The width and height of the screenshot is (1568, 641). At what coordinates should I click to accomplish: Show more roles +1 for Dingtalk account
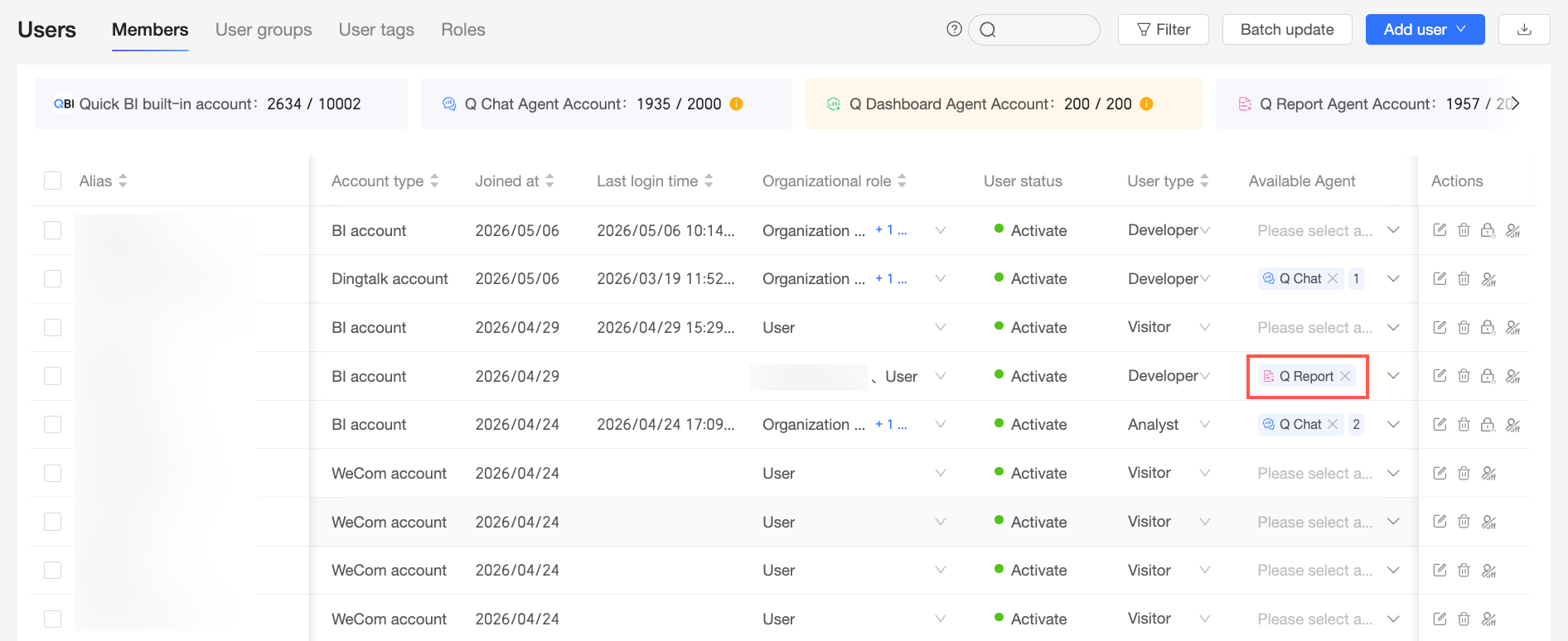click(x=891, y=278)
